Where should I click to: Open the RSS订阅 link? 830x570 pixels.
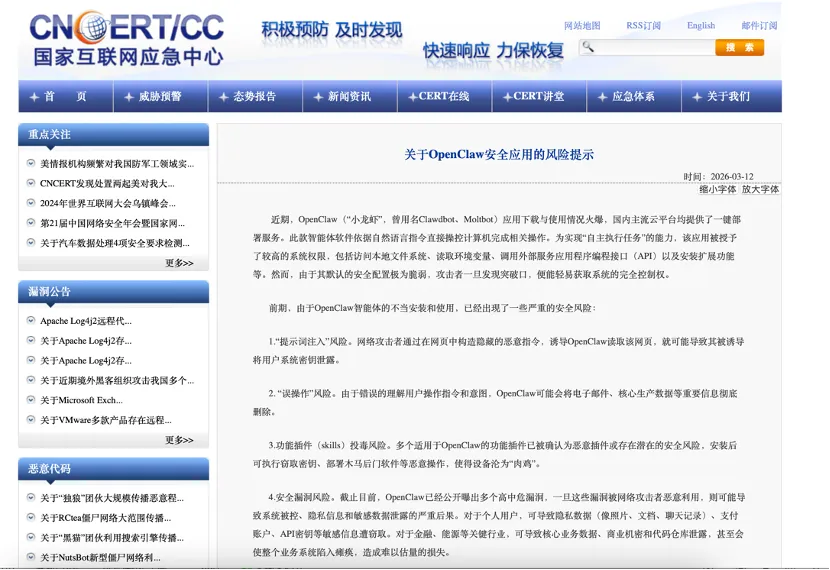pos(644,25)
